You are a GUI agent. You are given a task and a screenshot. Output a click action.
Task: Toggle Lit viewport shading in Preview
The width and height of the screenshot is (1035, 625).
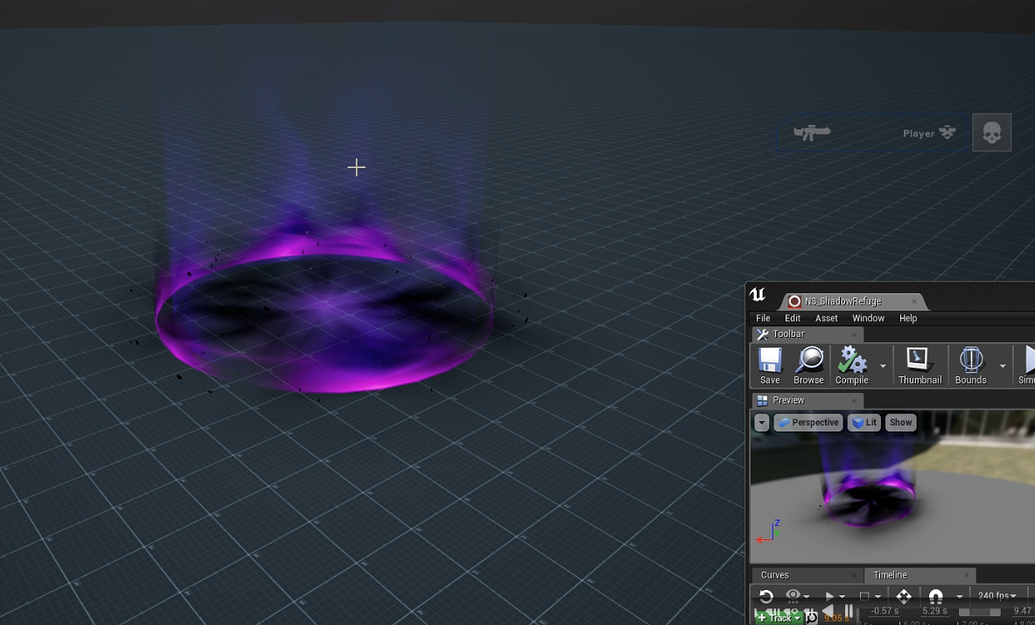(863, 422)
